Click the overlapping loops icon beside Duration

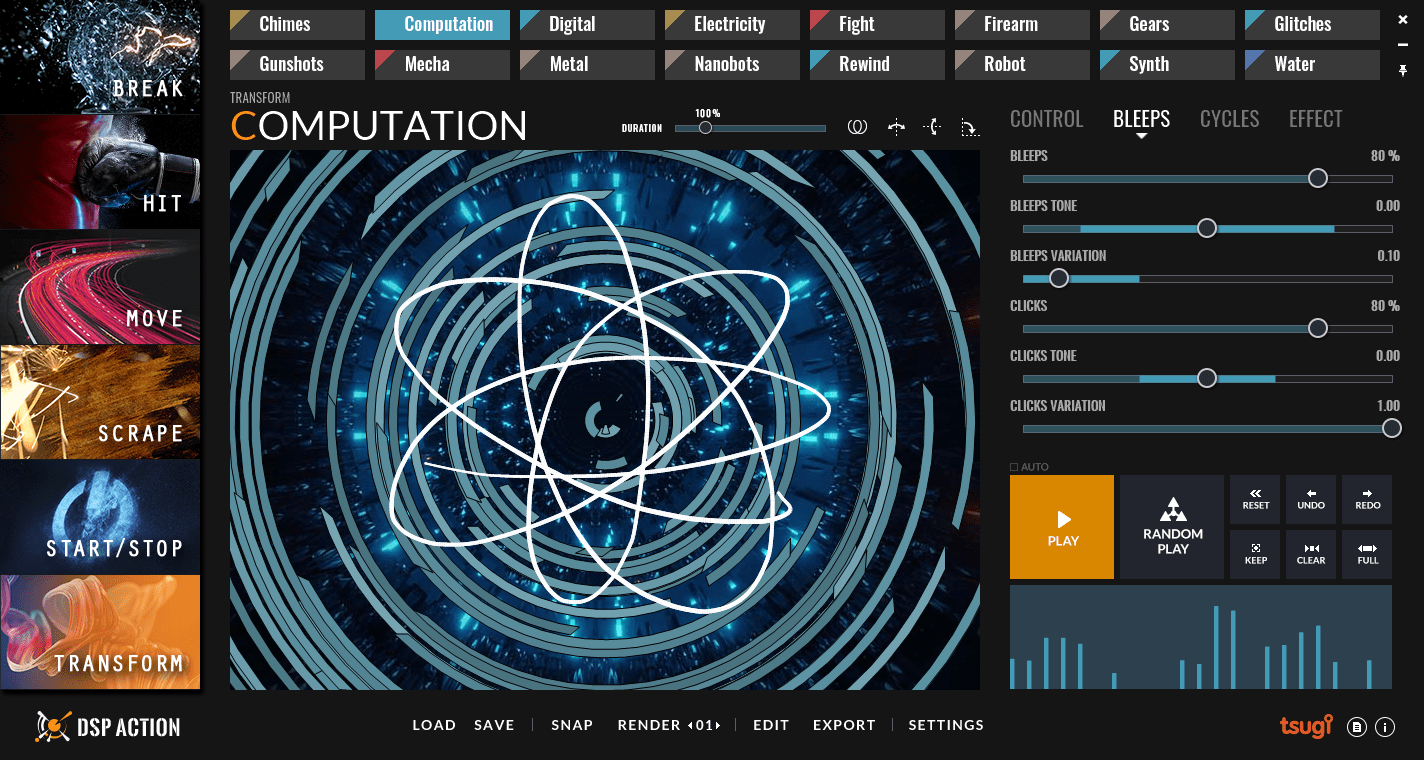(857, 127)
